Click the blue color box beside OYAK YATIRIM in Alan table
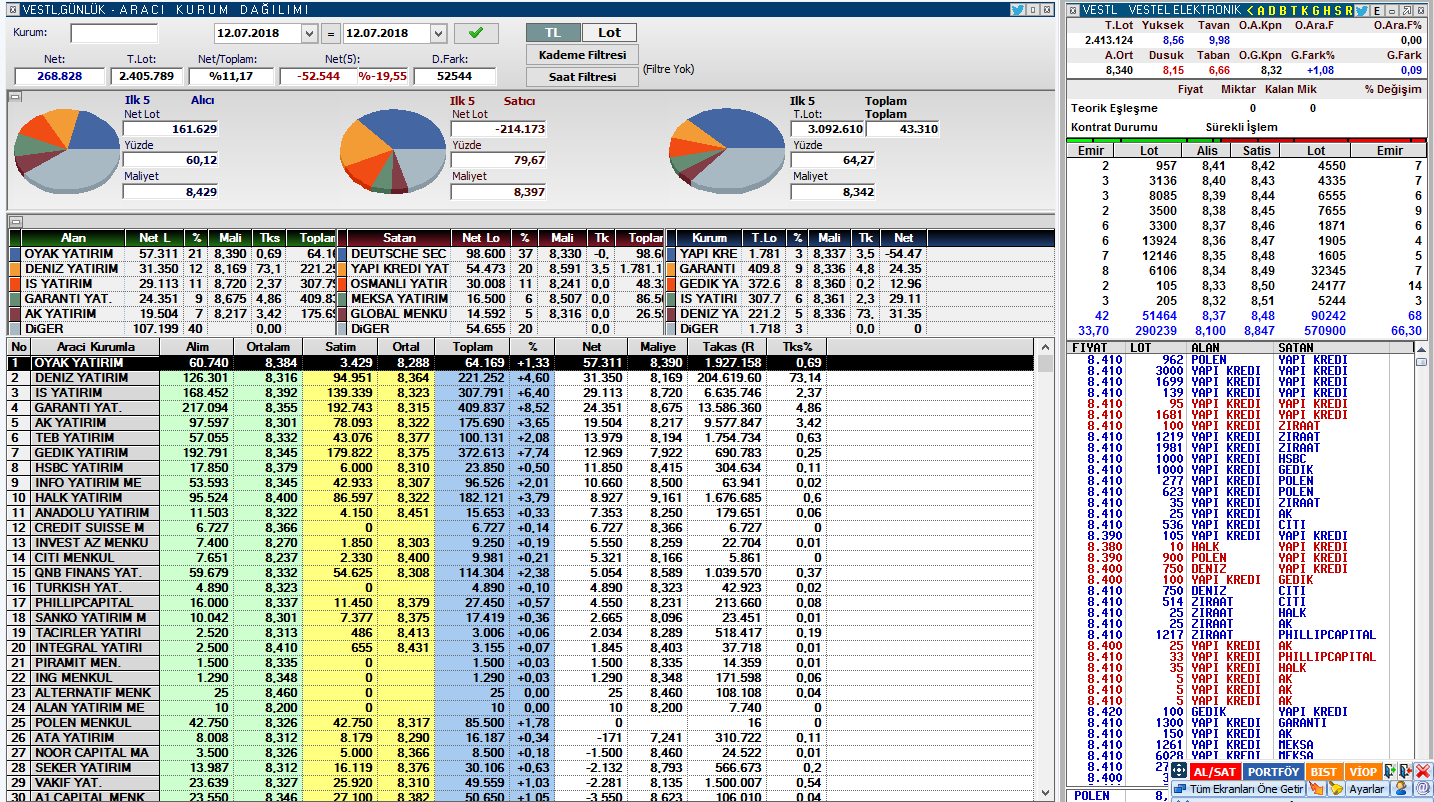1434x802 pixels. 14,254
